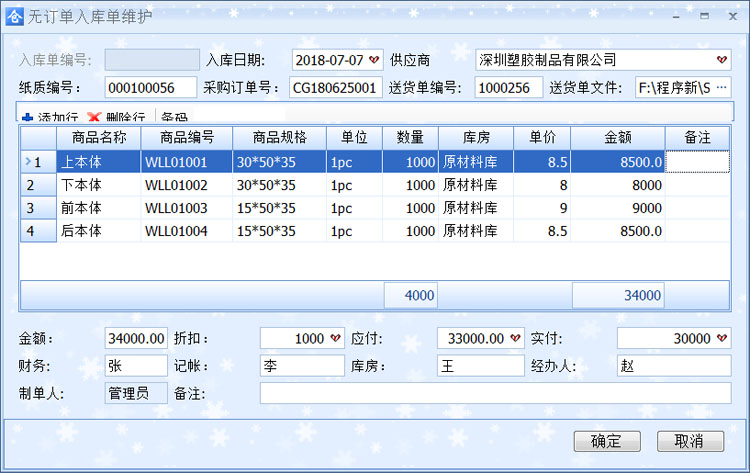750x473 pixels.
Task: Click product code cell WLL01002
Action: coord(187,185)
